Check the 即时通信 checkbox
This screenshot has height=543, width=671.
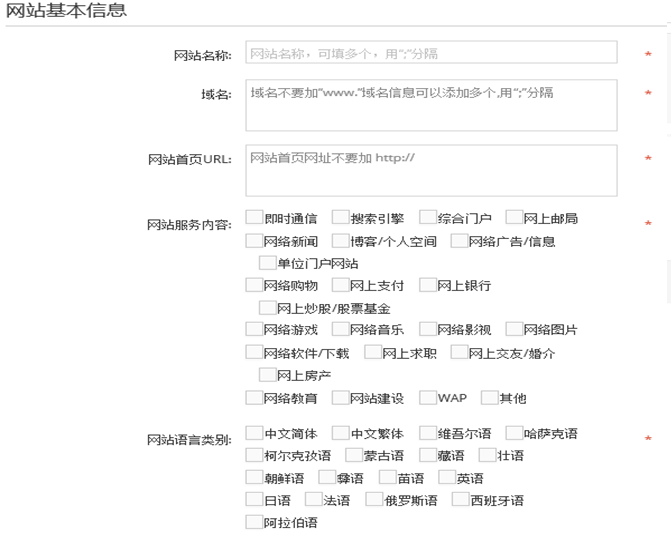click(x=254, y=218)
